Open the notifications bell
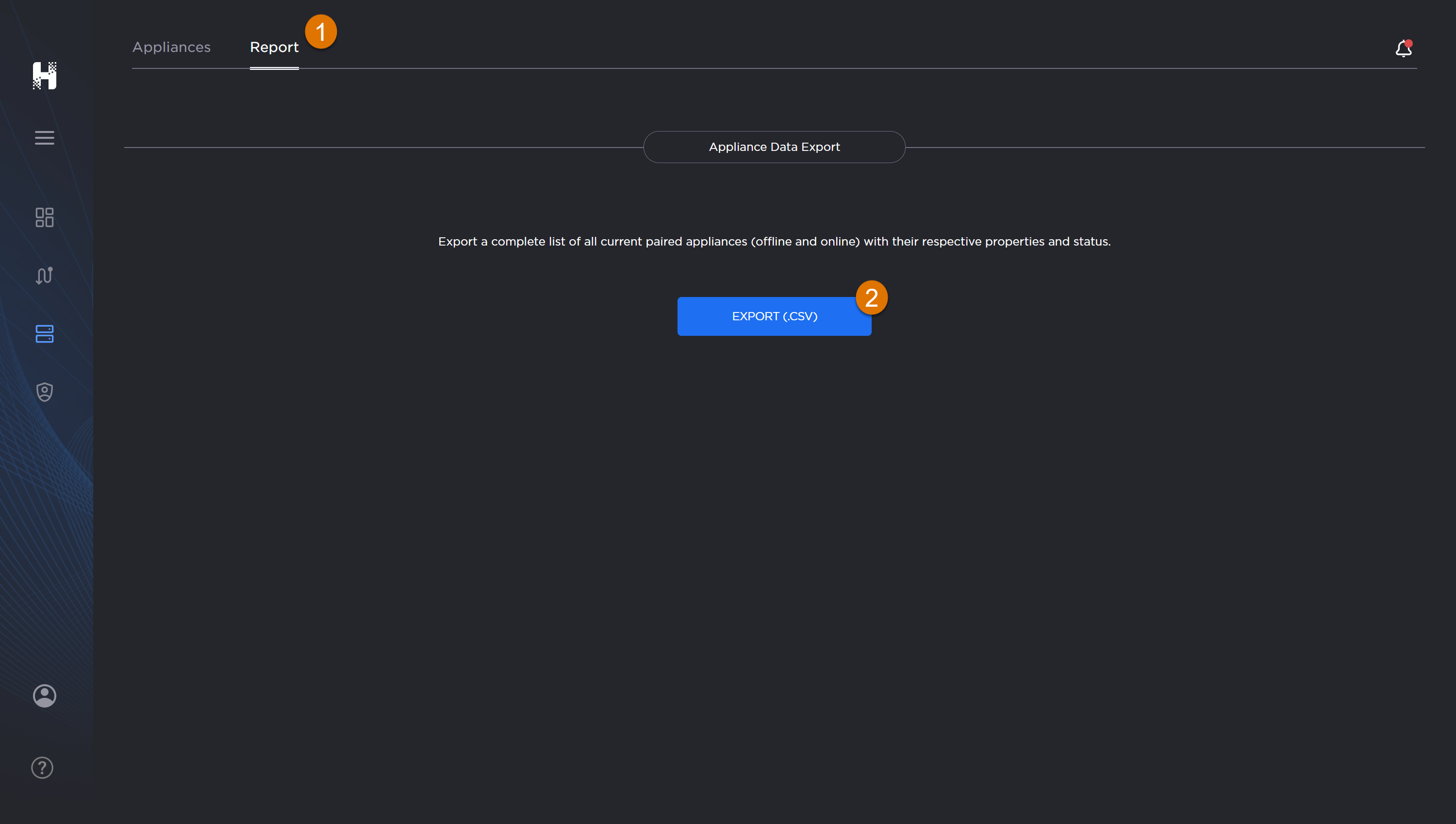 click(1403, 49)
